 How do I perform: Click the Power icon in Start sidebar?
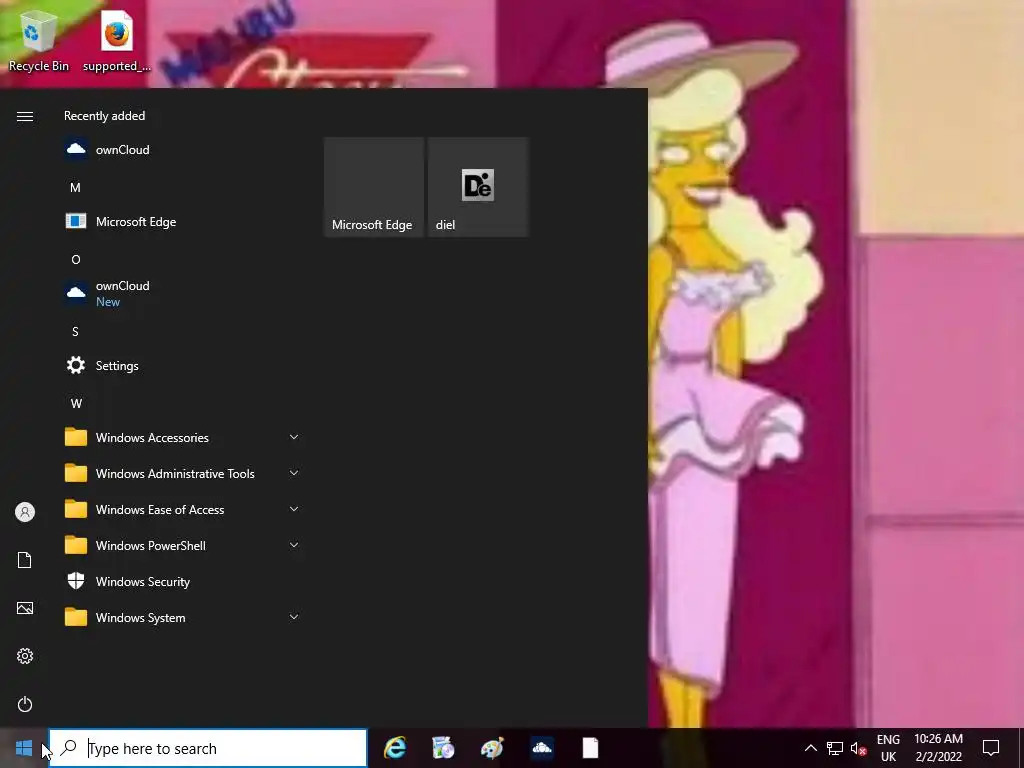(25, 704)
